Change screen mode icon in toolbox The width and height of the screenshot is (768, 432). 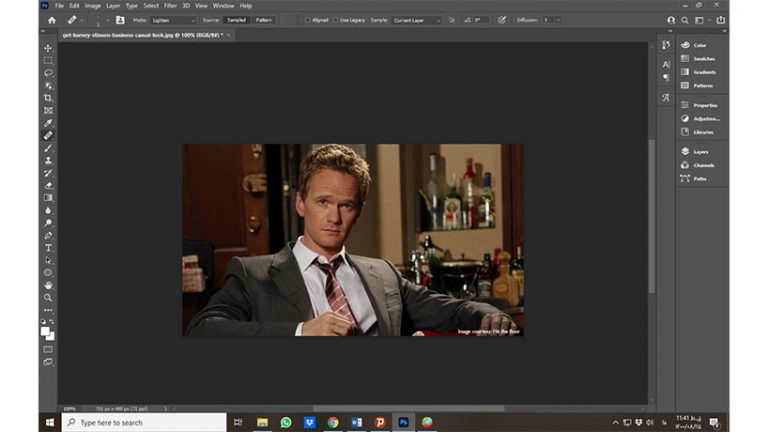click(x=48, y=362)
